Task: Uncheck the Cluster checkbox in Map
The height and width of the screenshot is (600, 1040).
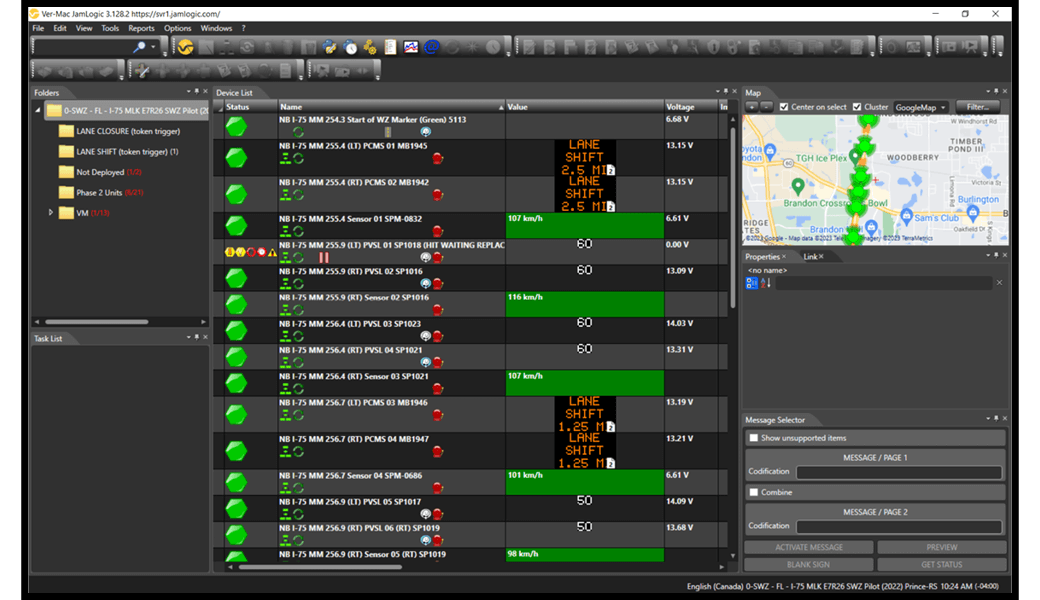Action: tap(857, 107)
